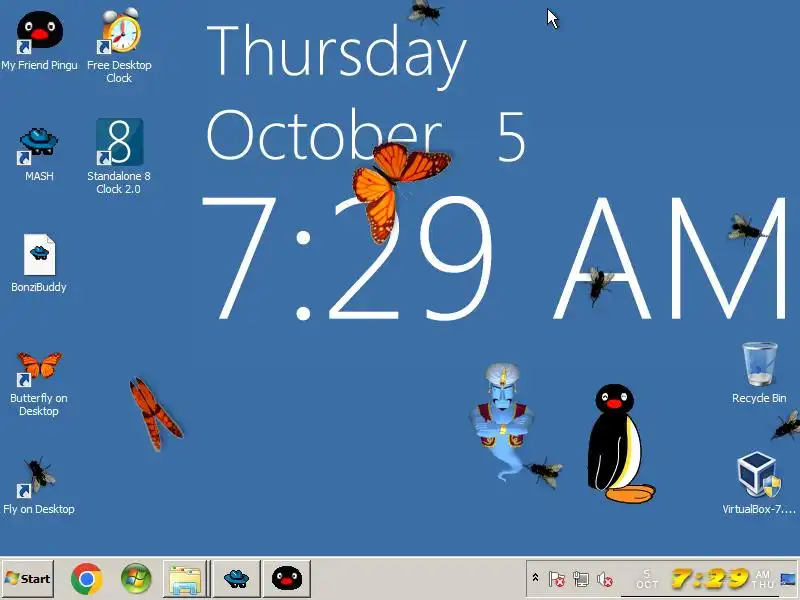Viewport: 800px width, 600px height.
Task: Open the Recycle Bin icon
Action: [x=759, y=372]
